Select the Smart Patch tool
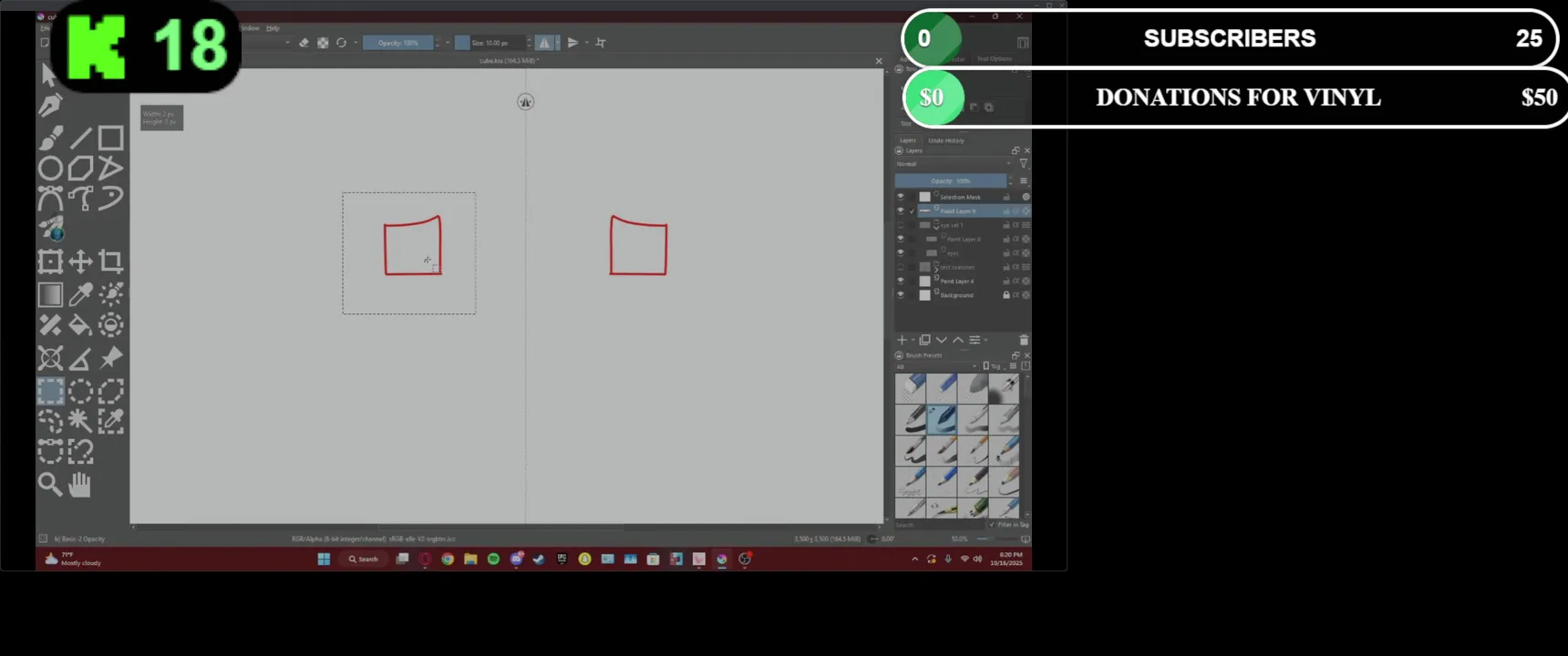 tap(50, 325)
